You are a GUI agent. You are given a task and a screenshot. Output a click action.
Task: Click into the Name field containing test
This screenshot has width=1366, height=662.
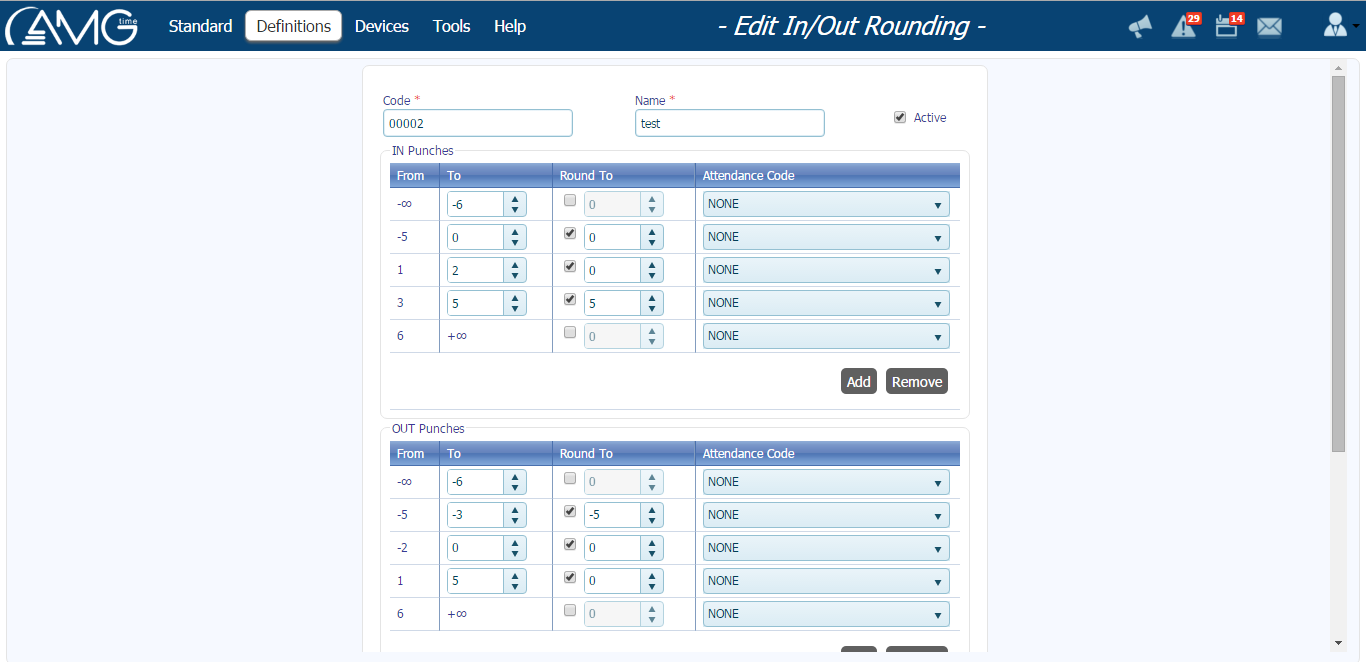pyautogui.click(x=729, y=123)
